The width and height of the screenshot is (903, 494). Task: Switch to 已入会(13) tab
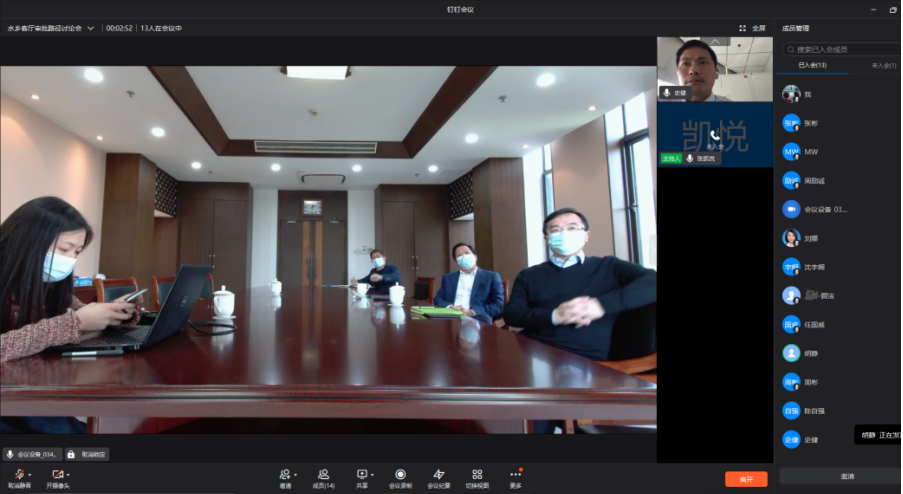(812, 64)
